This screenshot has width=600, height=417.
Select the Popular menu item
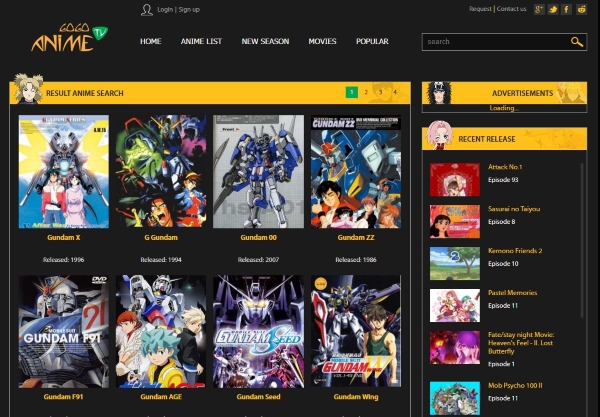pos(372,42)
